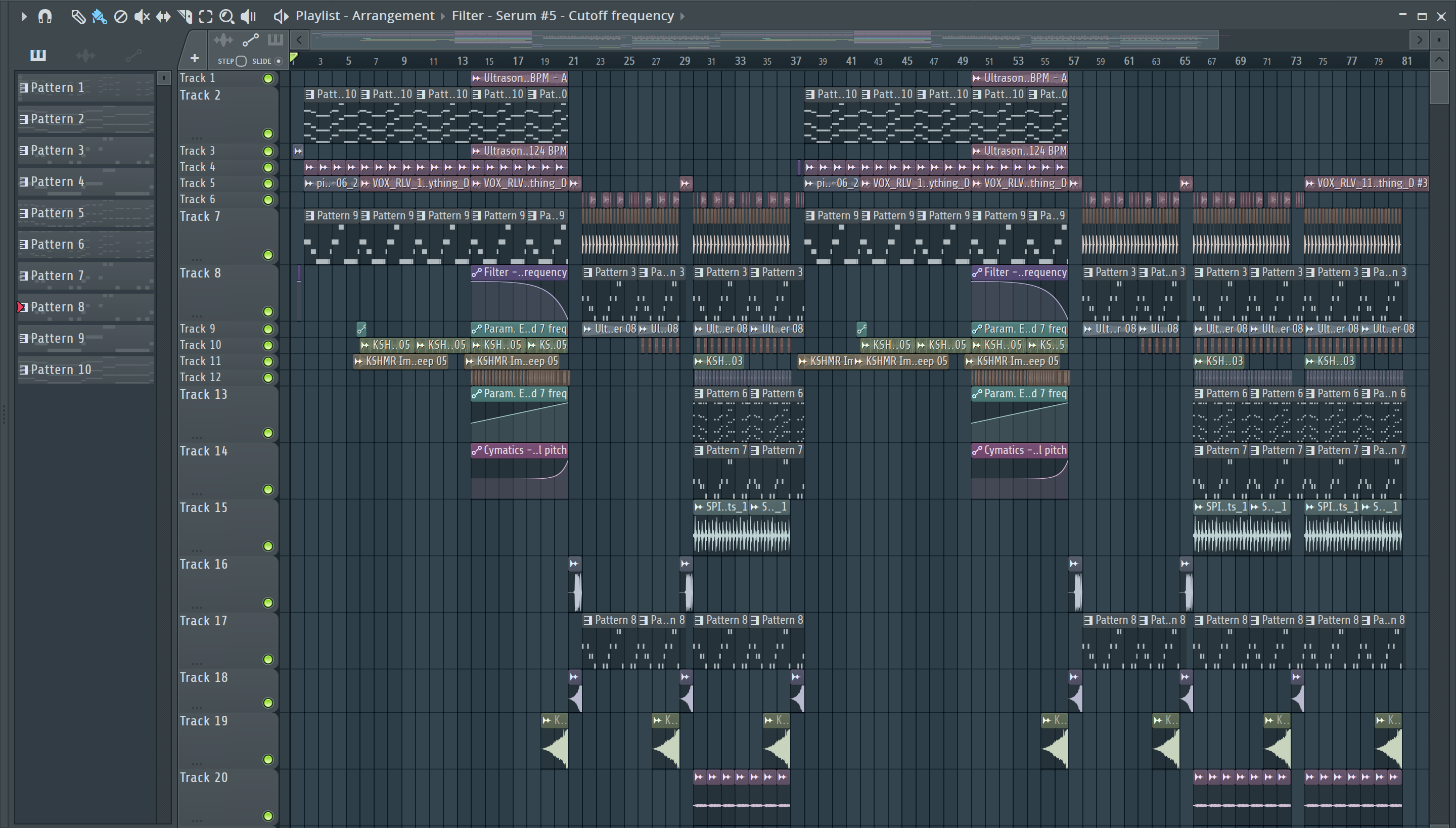
Task: Select the Track 8 header label
Action: pyautogui.click(x=200, y=273)
